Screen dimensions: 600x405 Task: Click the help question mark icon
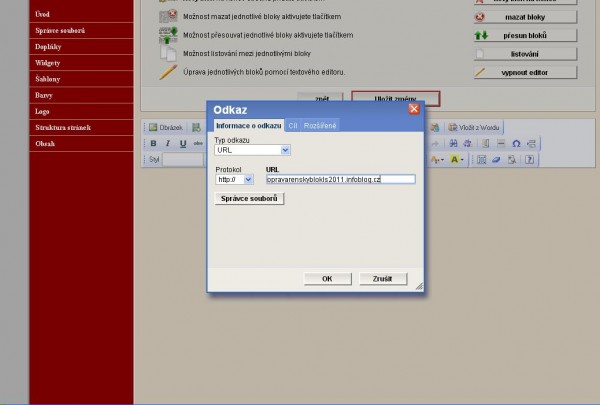pyautogui.click(x=529, y=159)
